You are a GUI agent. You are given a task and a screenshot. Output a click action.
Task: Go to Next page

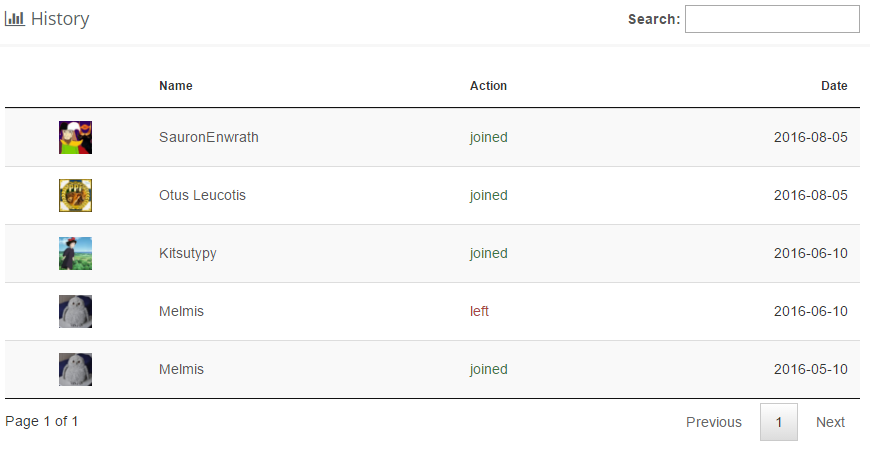(830, 422)
